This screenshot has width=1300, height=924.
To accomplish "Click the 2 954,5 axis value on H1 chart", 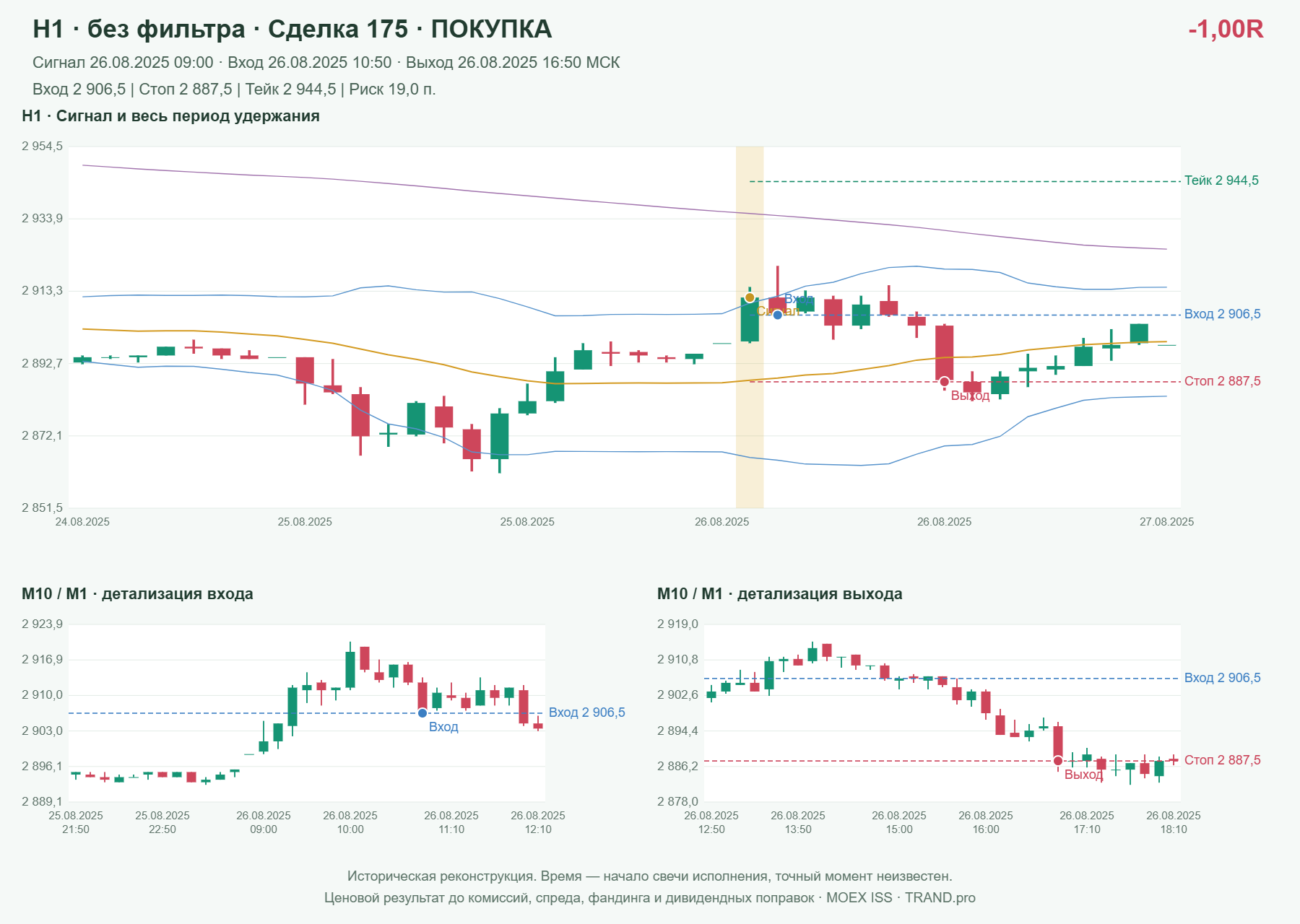I will [x=43, y=147].
